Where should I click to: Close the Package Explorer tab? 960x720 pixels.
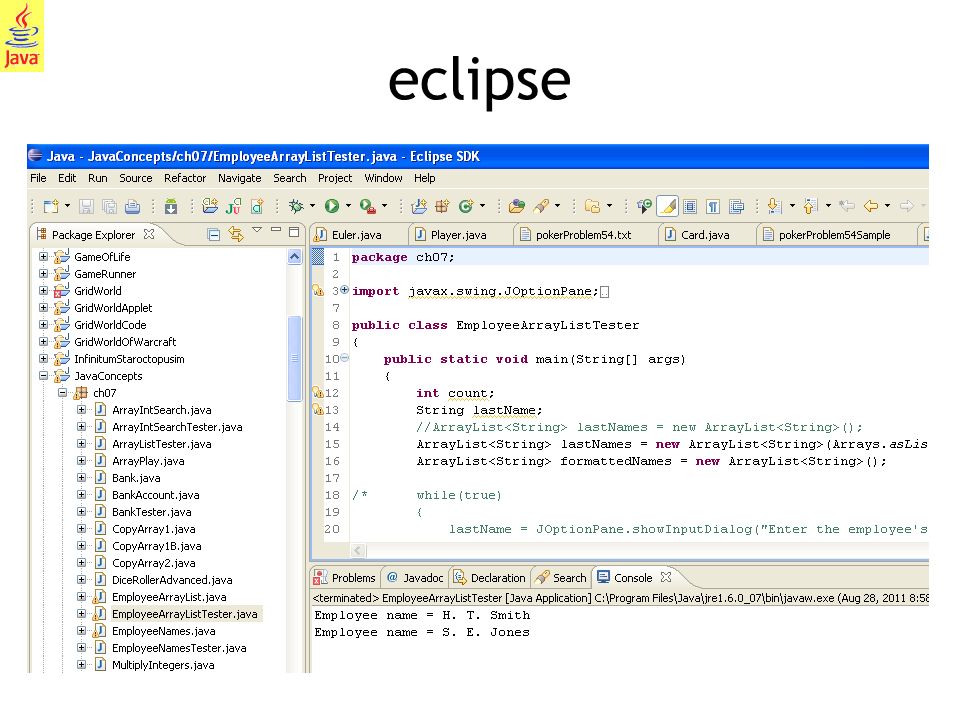149,234
